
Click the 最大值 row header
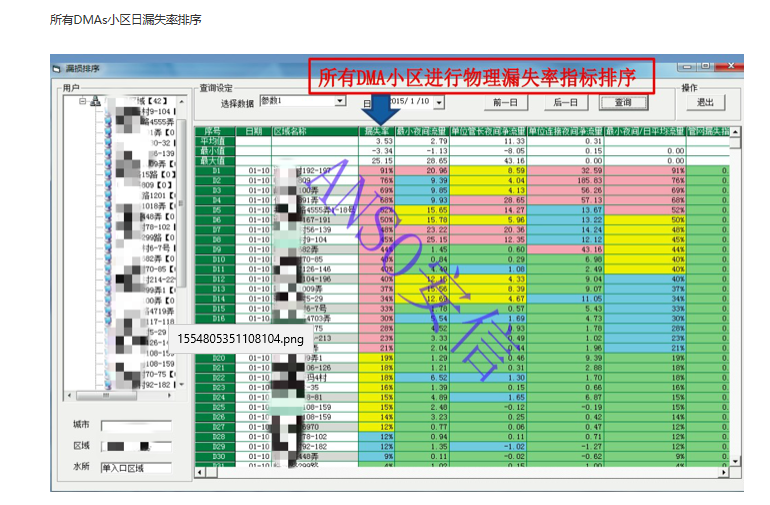click(215, 161)
